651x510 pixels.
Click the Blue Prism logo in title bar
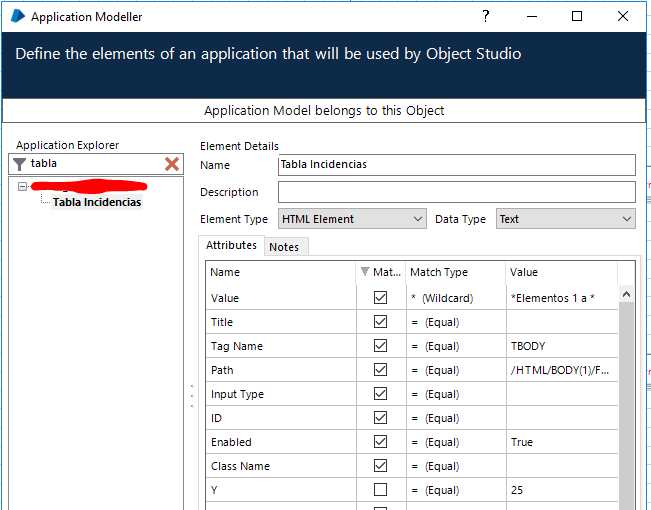(x=17, y=16)
